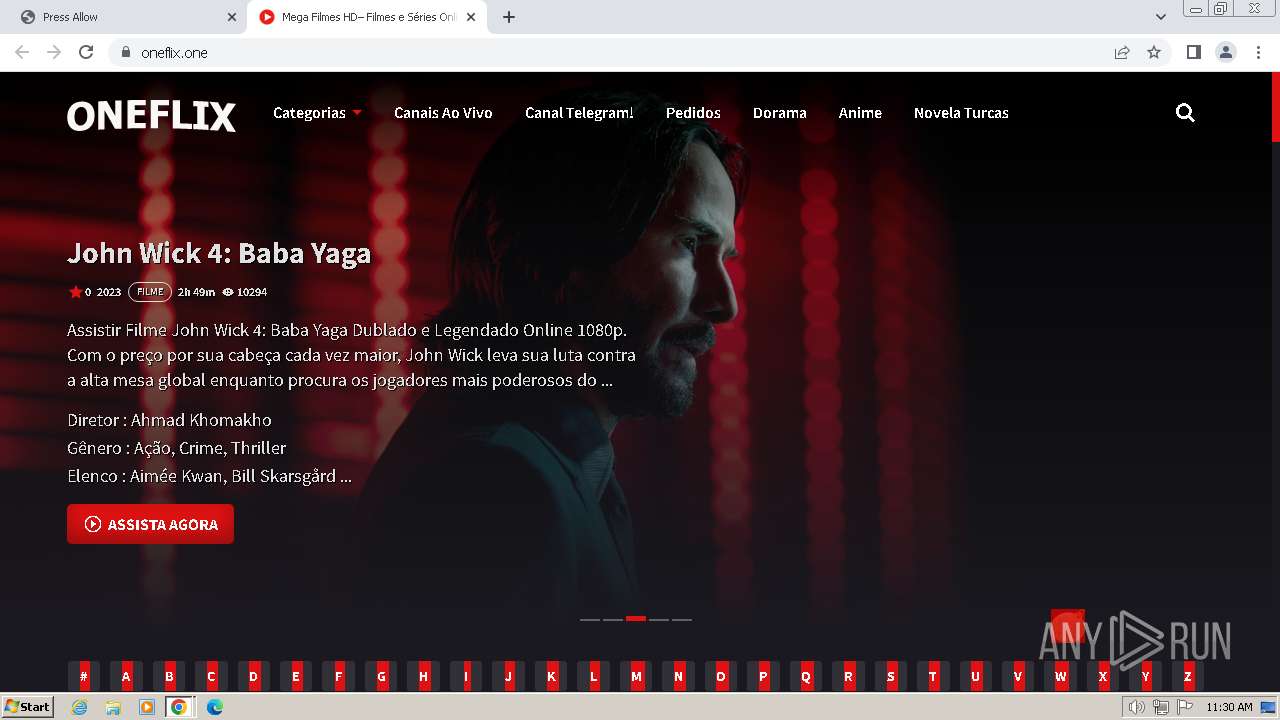This screenshot has width=1280, height=720.
Task: Filter titles by letter A
Action: point(126,676)
